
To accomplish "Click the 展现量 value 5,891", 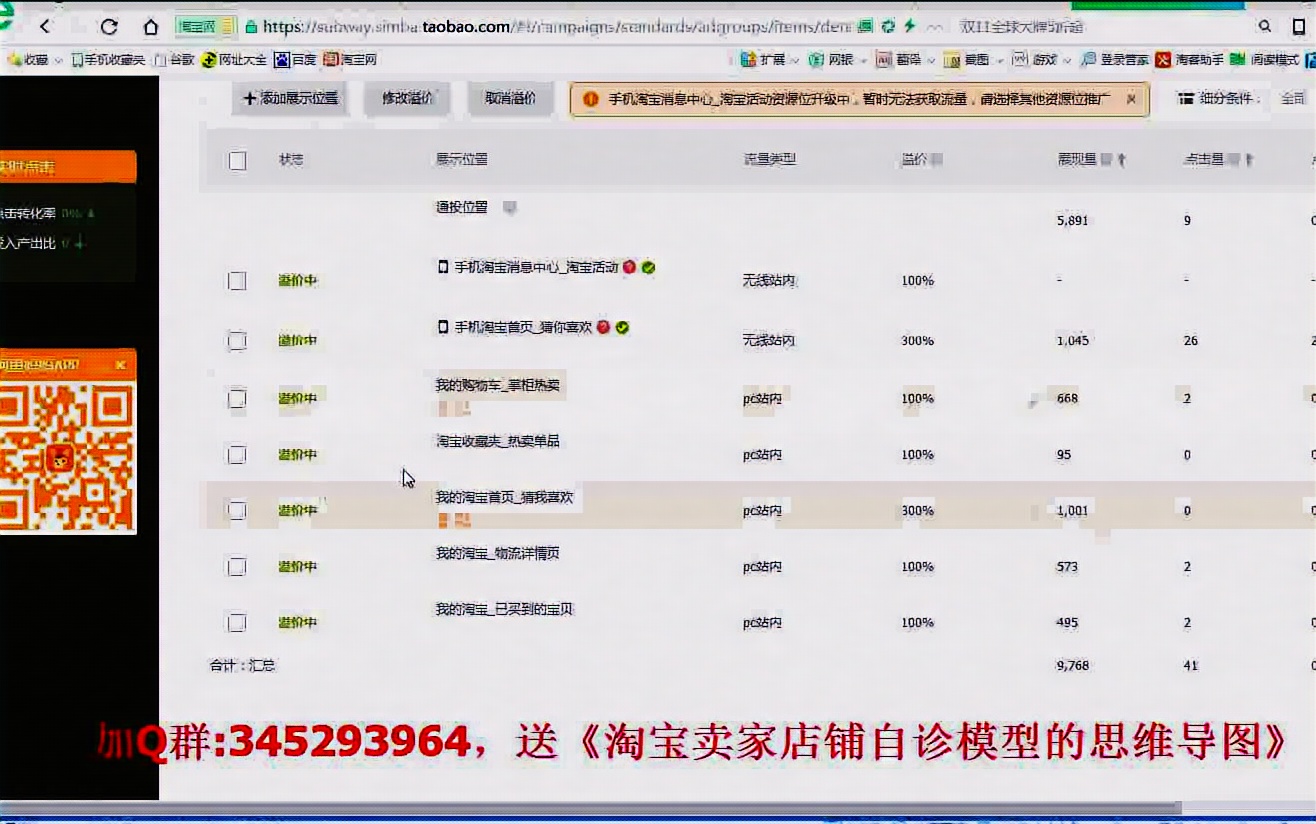I will click(1072, 221).
